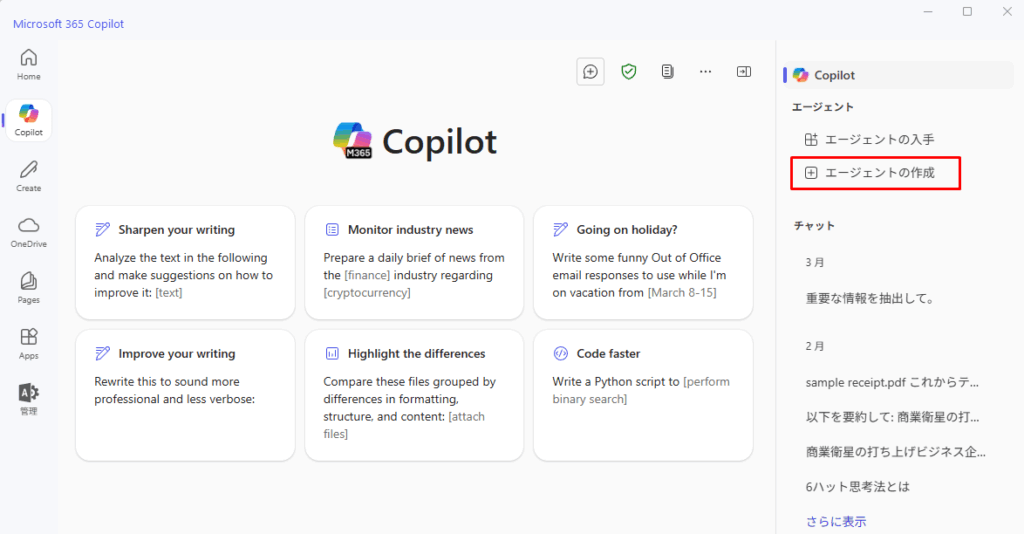Open the 重要な情報を抽出して chat
Image resolution: width=1024 pixels, height=534 pixels.
(870, 298)
